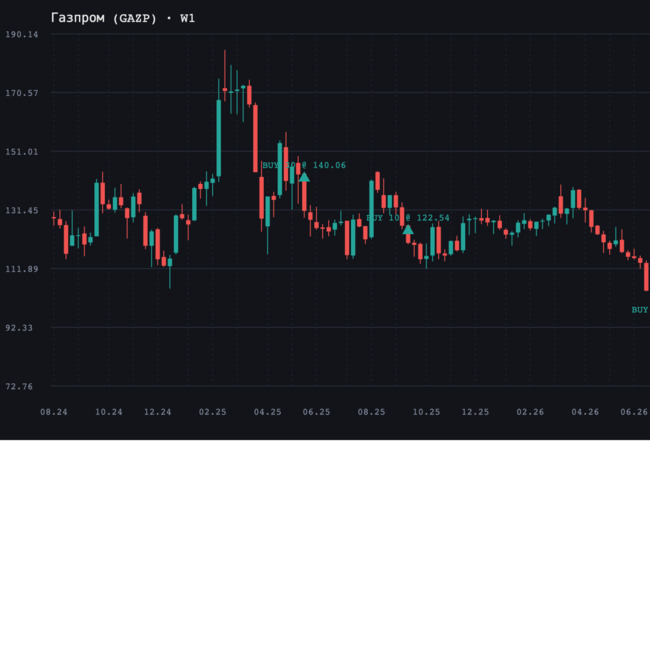Select the 10.25 date label
The image size is (650, 650).
(x=426, y=412)
